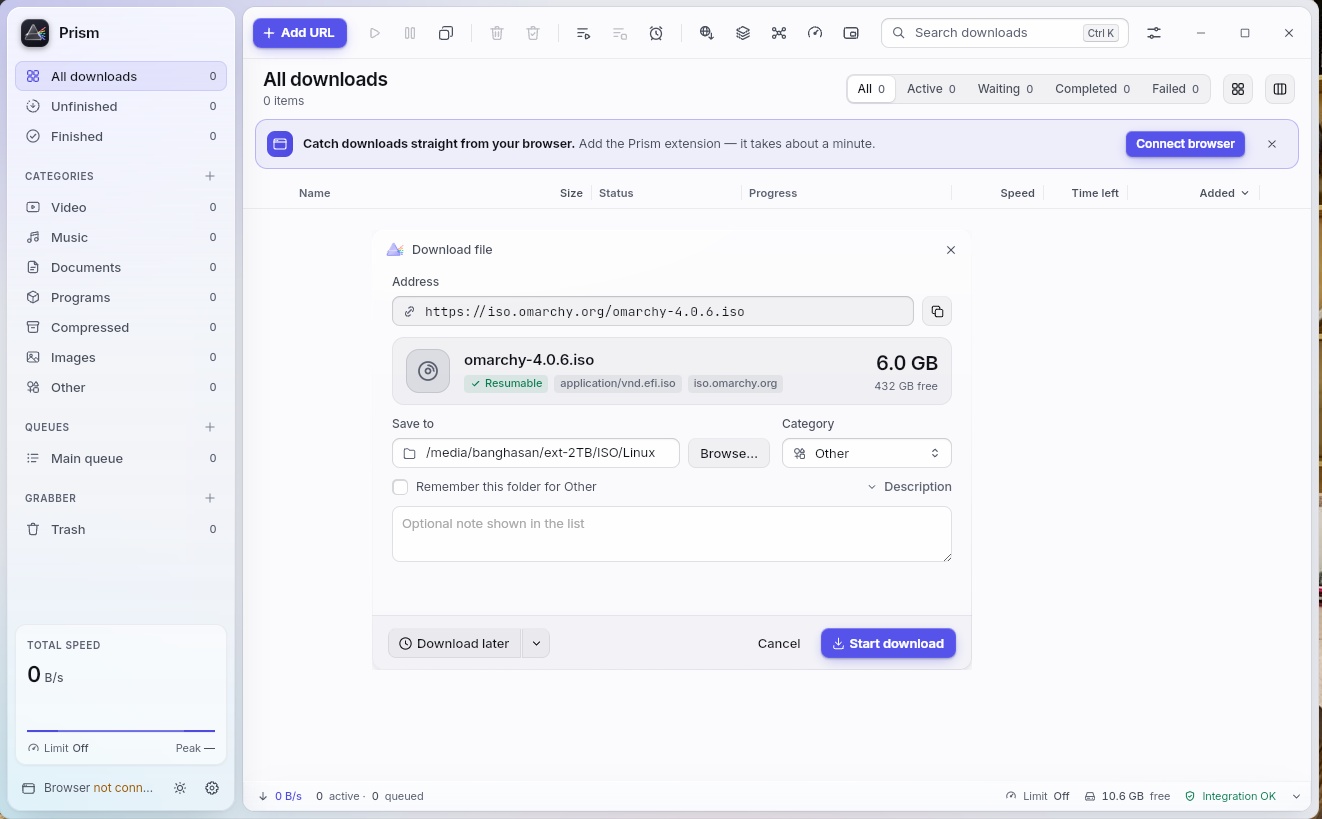Click the start queue toolbar icon
The image size is (1322, 819).
[x=584, y=33]
